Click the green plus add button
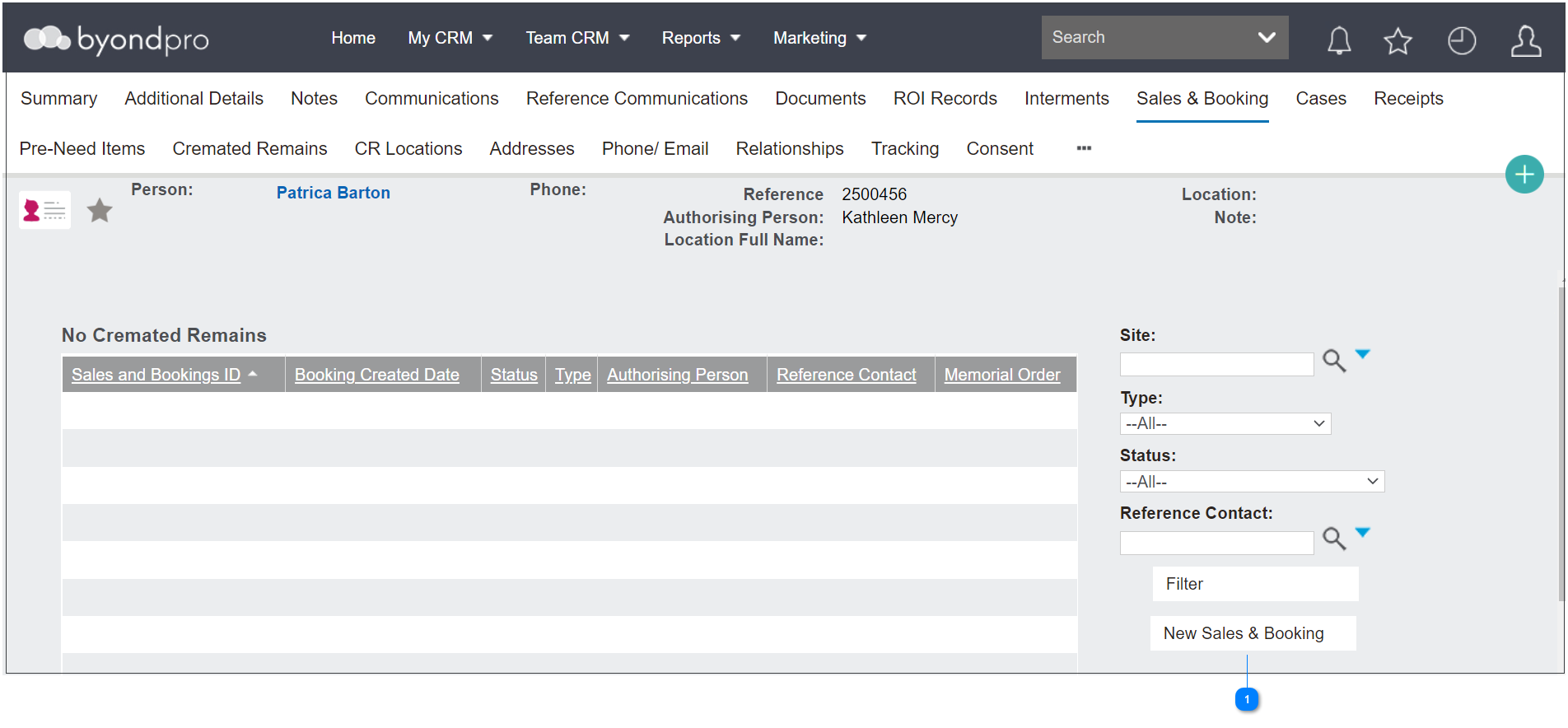The width and height of the screenshot is (1568, 728). [x=1524, y=175]
